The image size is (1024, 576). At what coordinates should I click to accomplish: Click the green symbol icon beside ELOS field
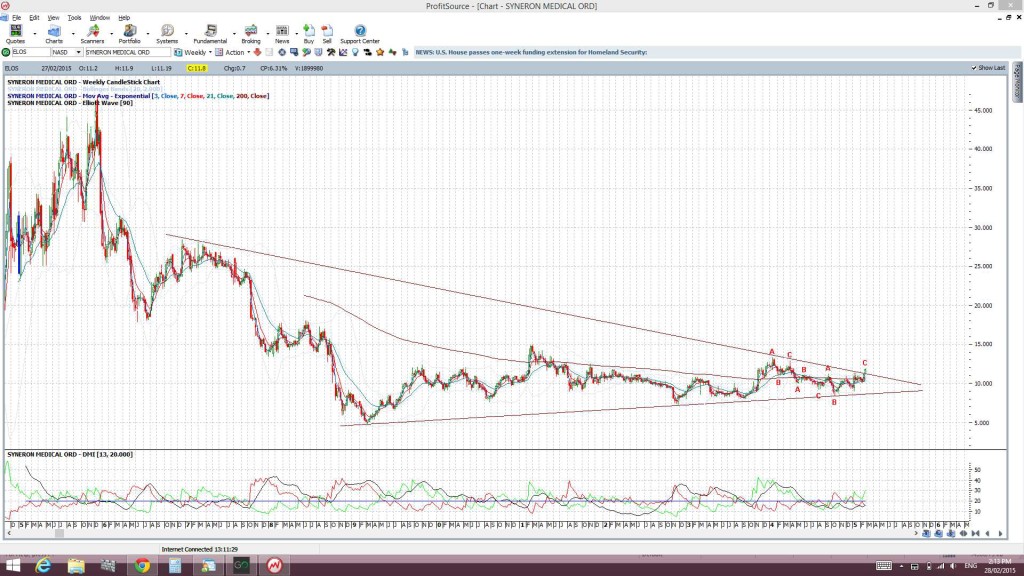point(6,52)
